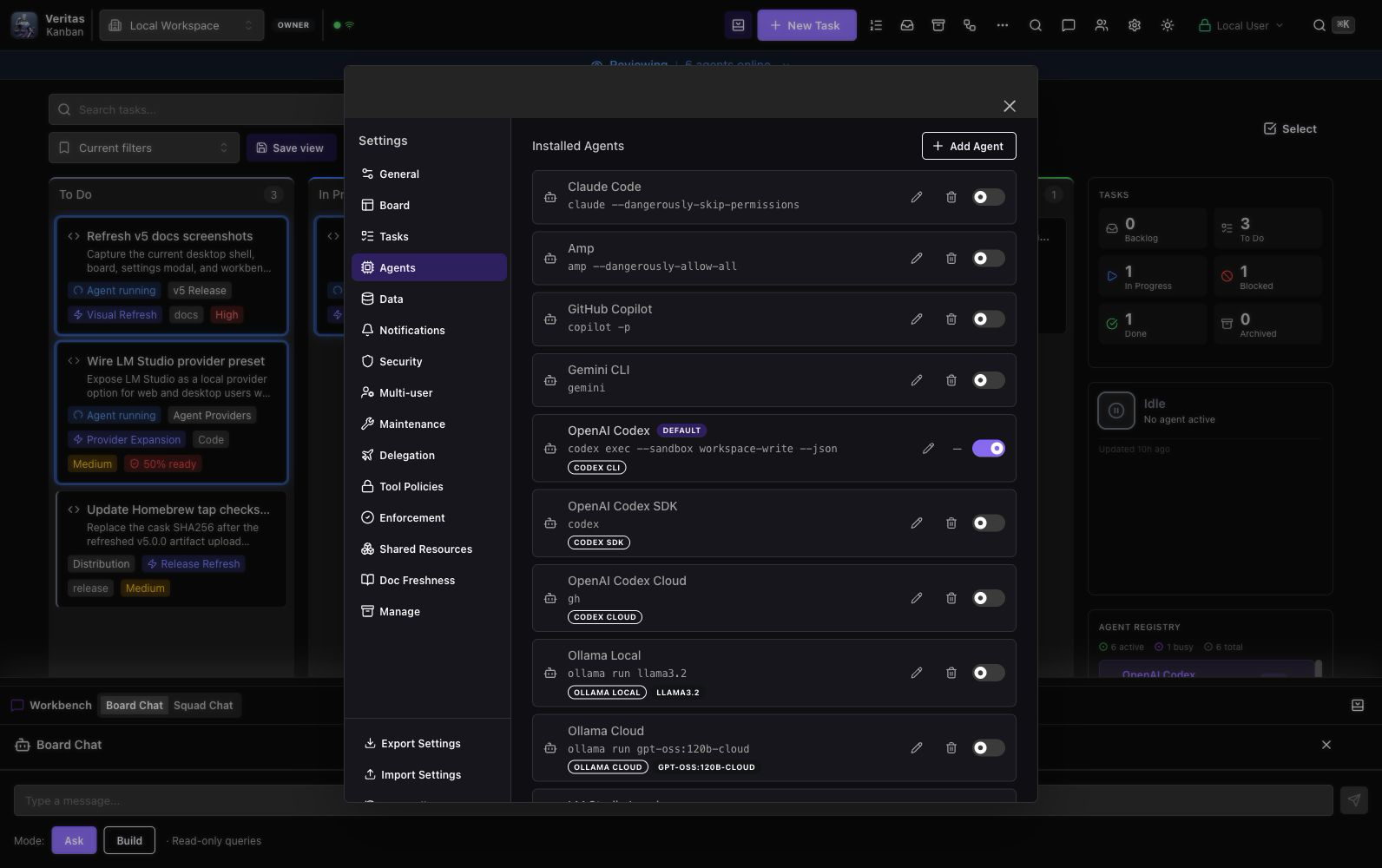
Task: Edit the Claude Code agent
Action: (x=916, y=197)
